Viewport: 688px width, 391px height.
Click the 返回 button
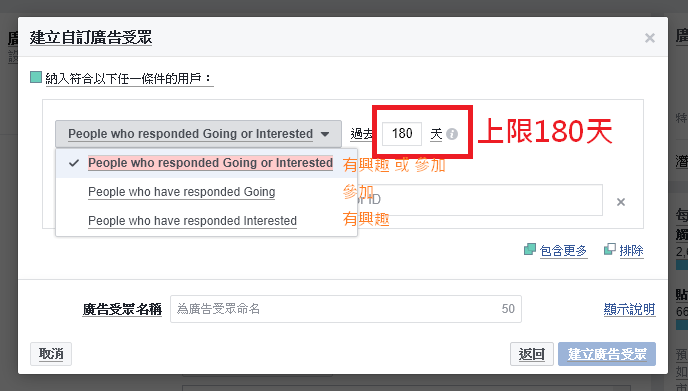point(532,354)
